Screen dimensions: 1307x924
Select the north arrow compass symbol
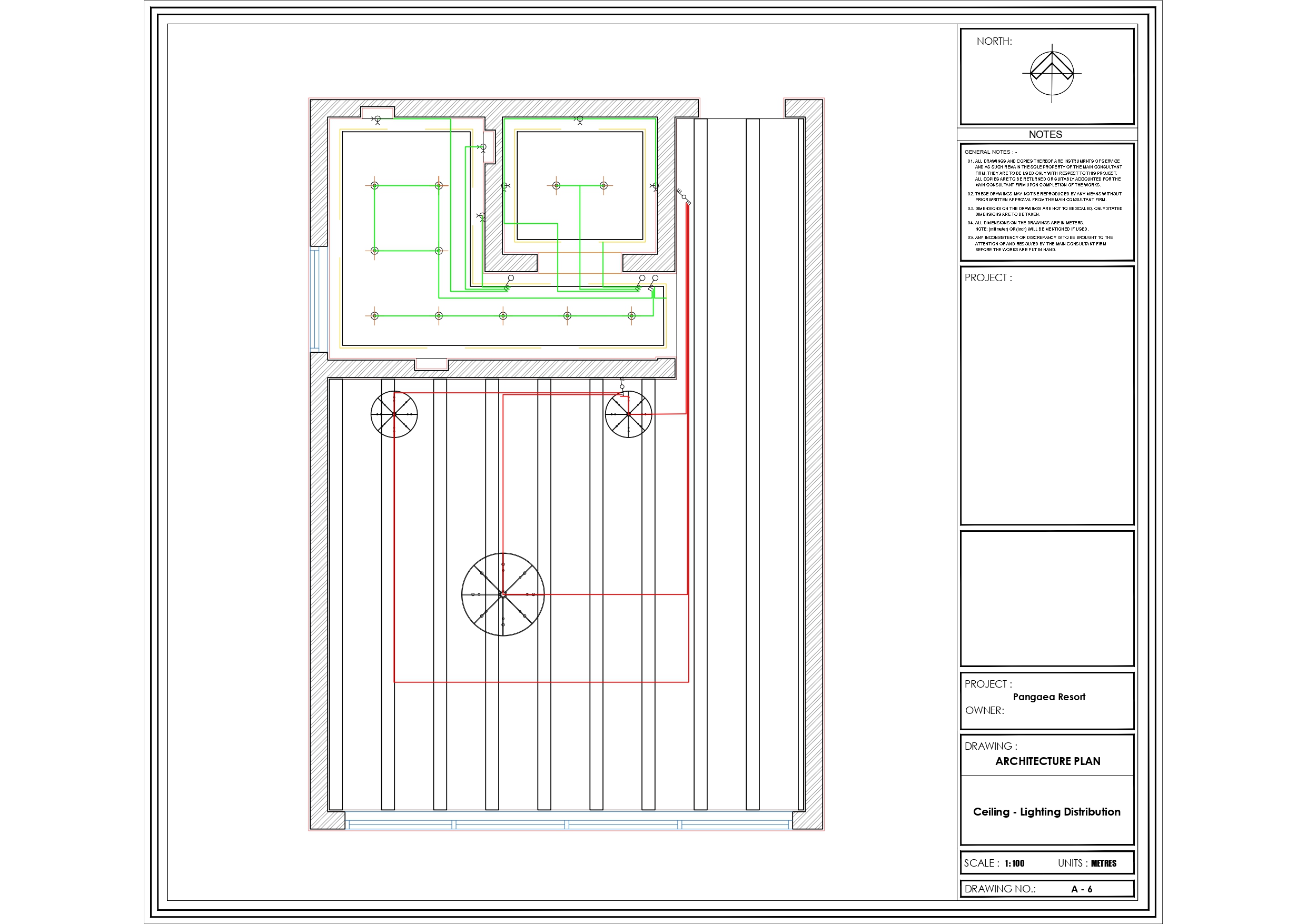[x=1052, y=72]
